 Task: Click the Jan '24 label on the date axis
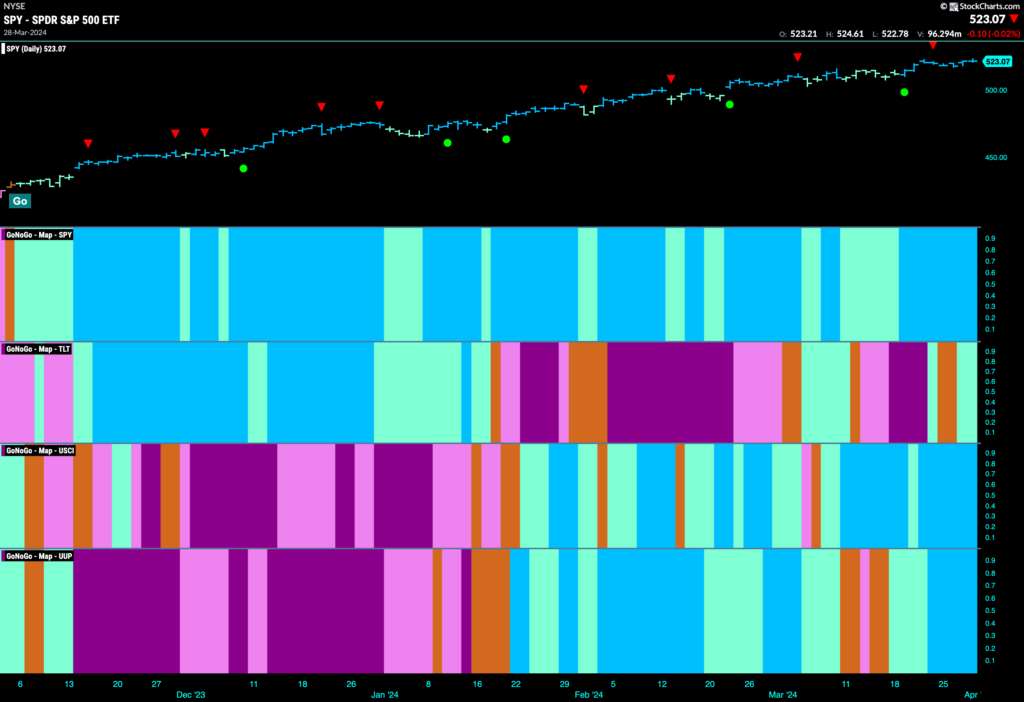tap(385, 695)
